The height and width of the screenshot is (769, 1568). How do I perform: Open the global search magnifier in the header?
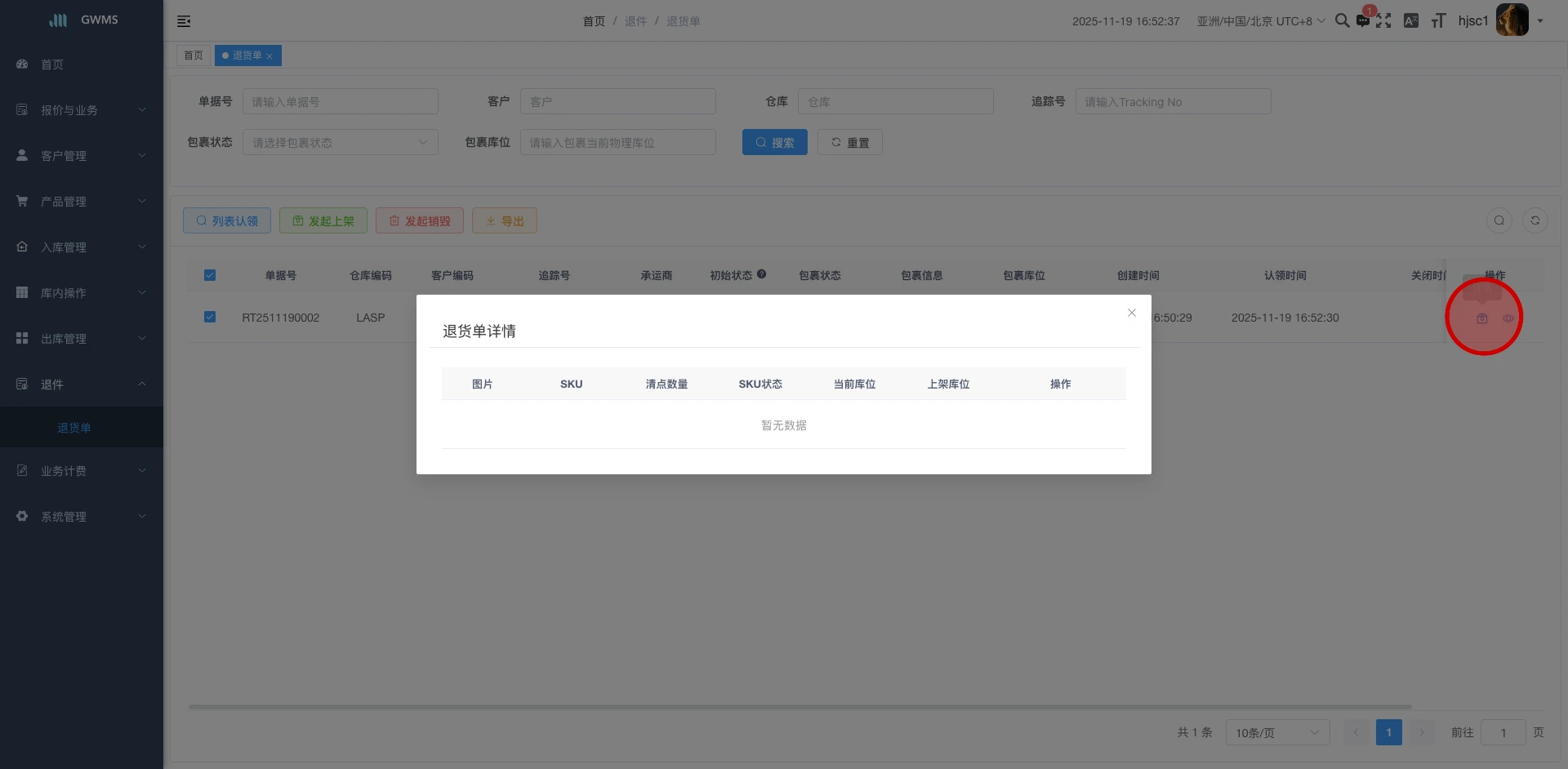coord(1342,20)
